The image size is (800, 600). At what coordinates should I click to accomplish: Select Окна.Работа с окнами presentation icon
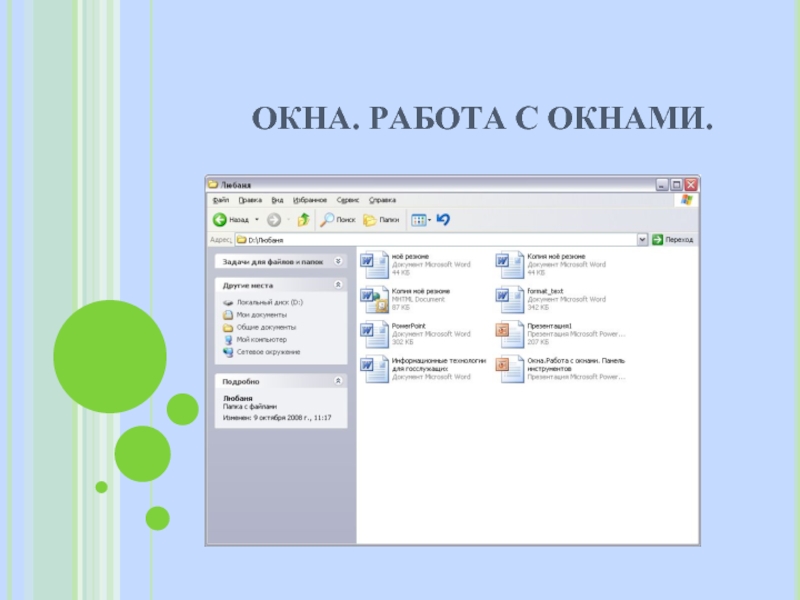coord(510,368)
